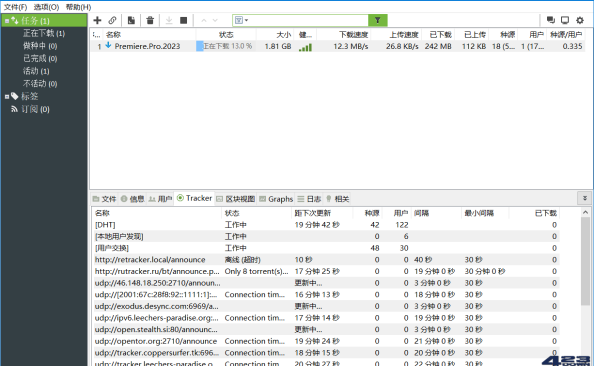The height and width of the screenshot is (366, 594).
Task: Switch to the 日志 tab
Action: click(309, 199)
